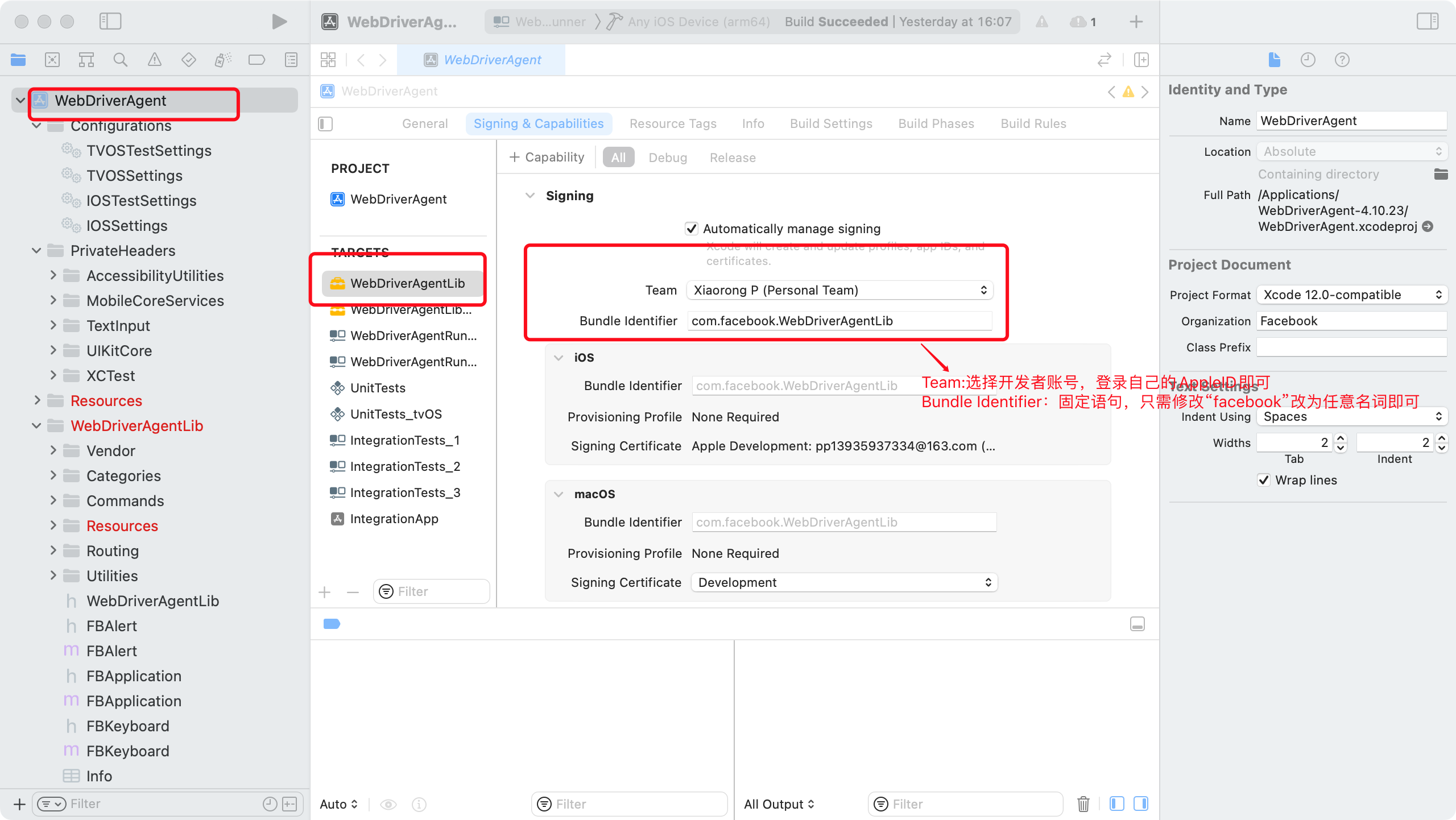This screenshot has height=820, width=1456.
Task: Click the add Capability button
Action: [x=547, y=157]
